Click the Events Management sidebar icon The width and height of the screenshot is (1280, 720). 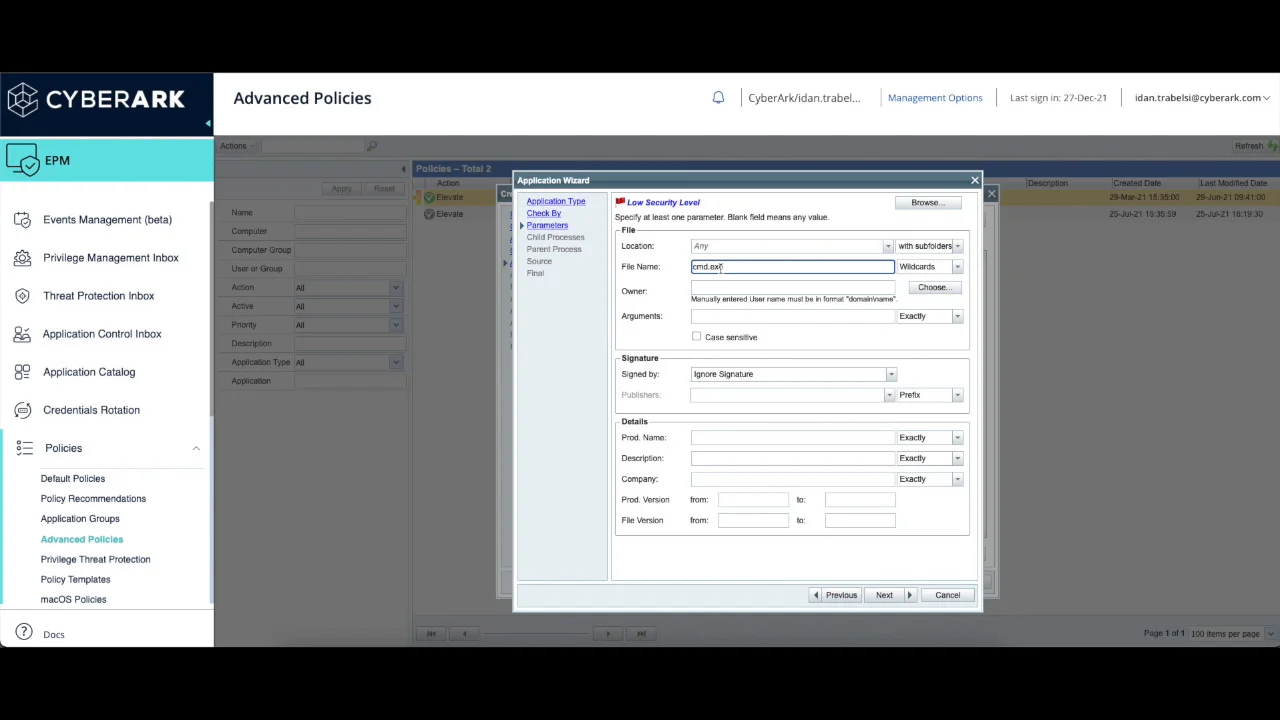pyautogui.click(x=22, y=220)
